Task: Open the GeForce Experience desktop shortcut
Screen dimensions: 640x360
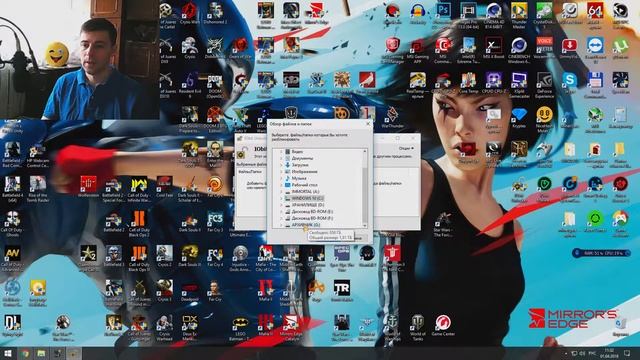Action: [544, 85]
